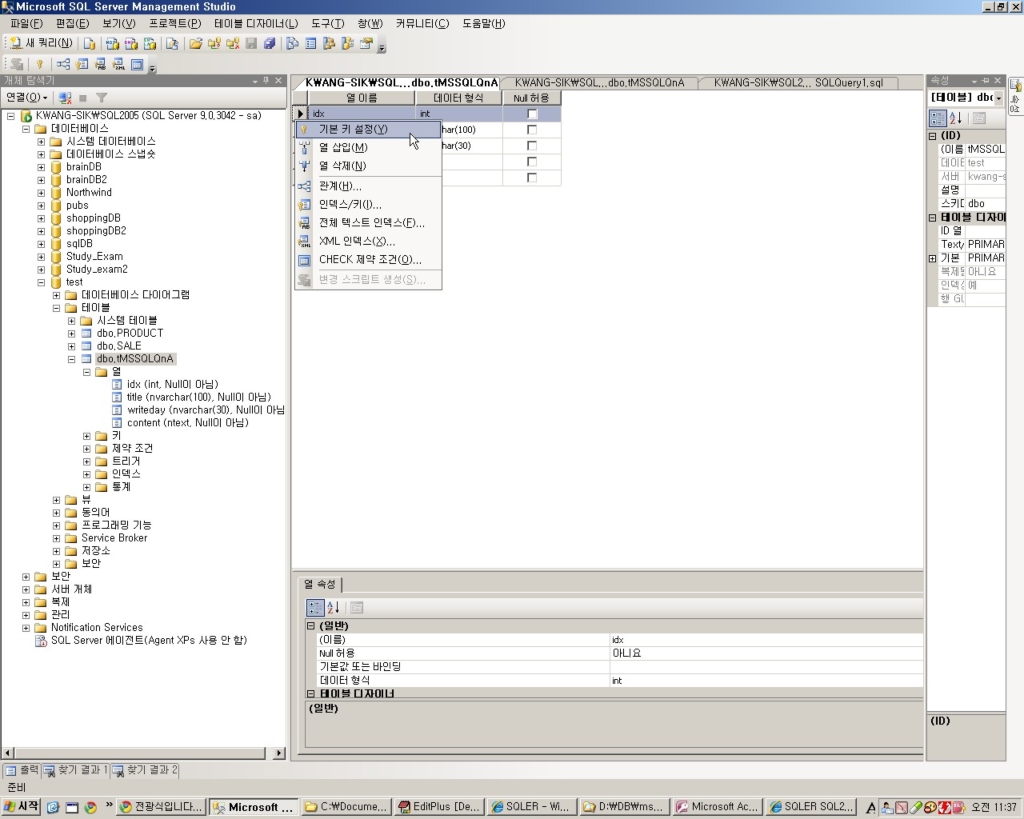Click the Object Explorer icon in toolbar
The height and width of the screenshot is (819, 1024).
[x=329, y=44]
